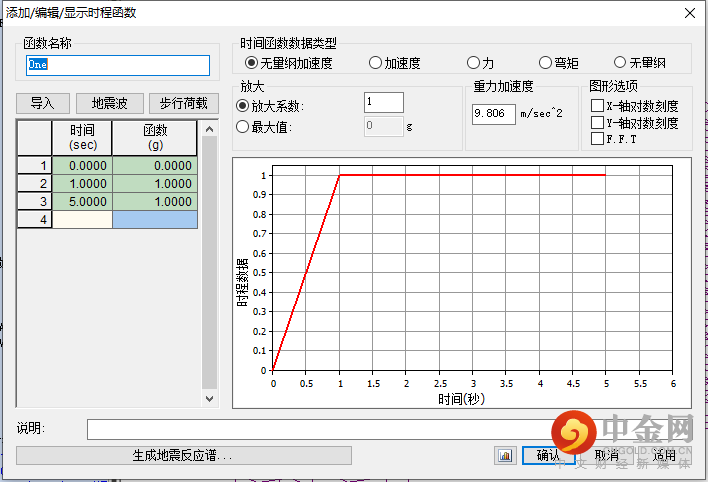Select row 2 time cell 1.0000
Screen dimensions: 708x482
point(82,183)
